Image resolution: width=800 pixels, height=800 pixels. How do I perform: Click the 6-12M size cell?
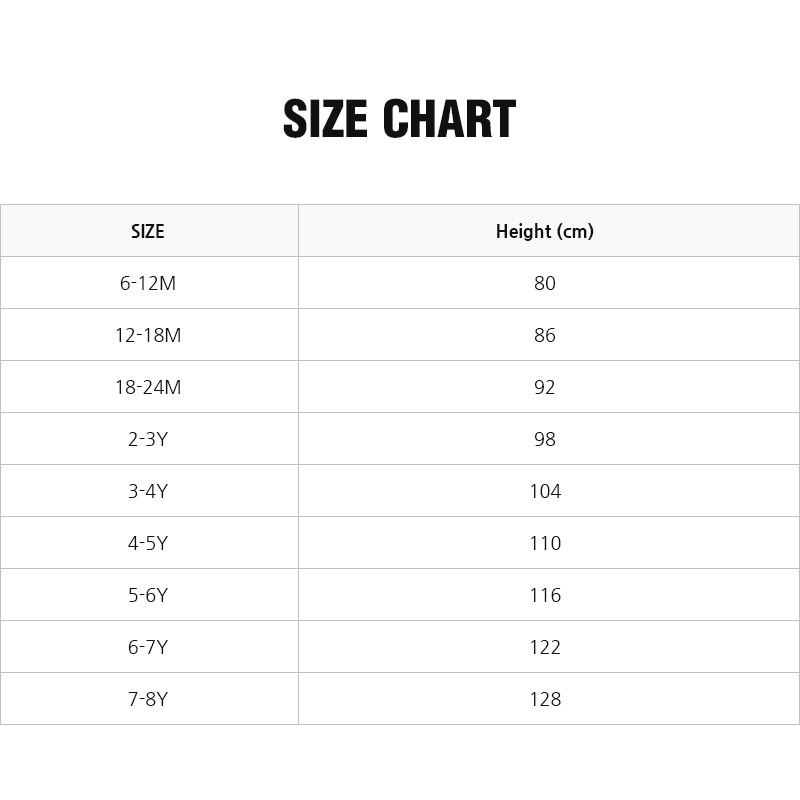tap(148, 283)
